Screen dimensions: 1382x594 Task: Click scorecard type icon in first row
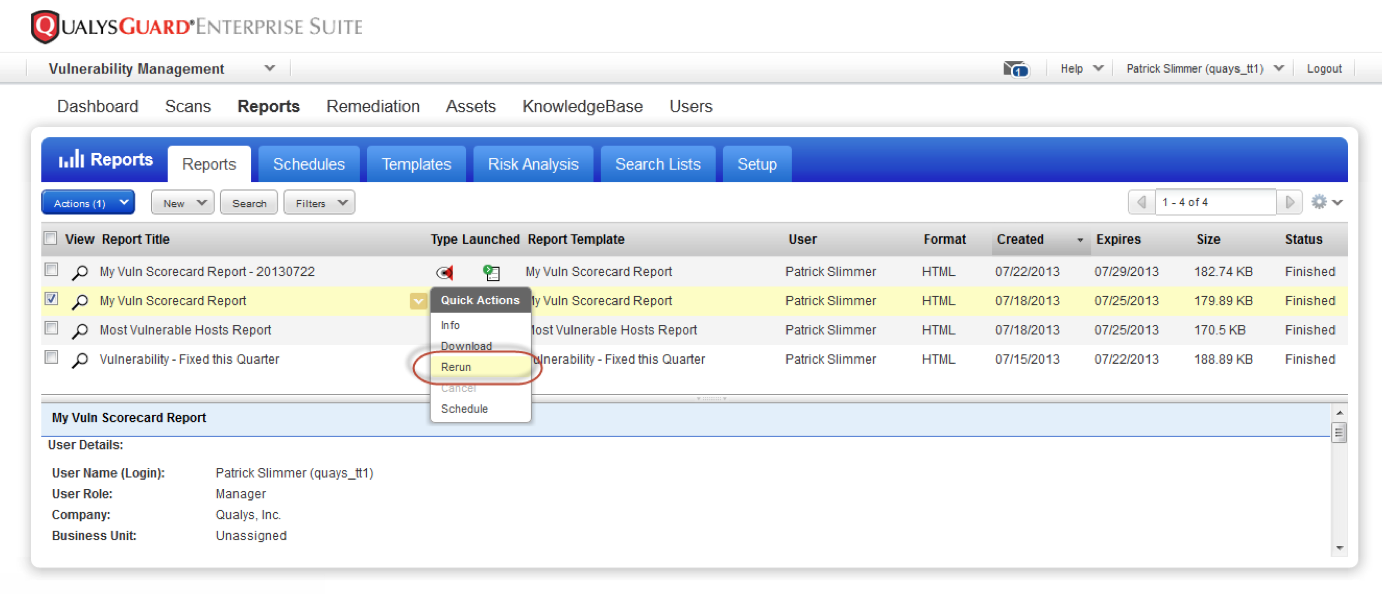point(445,272)
